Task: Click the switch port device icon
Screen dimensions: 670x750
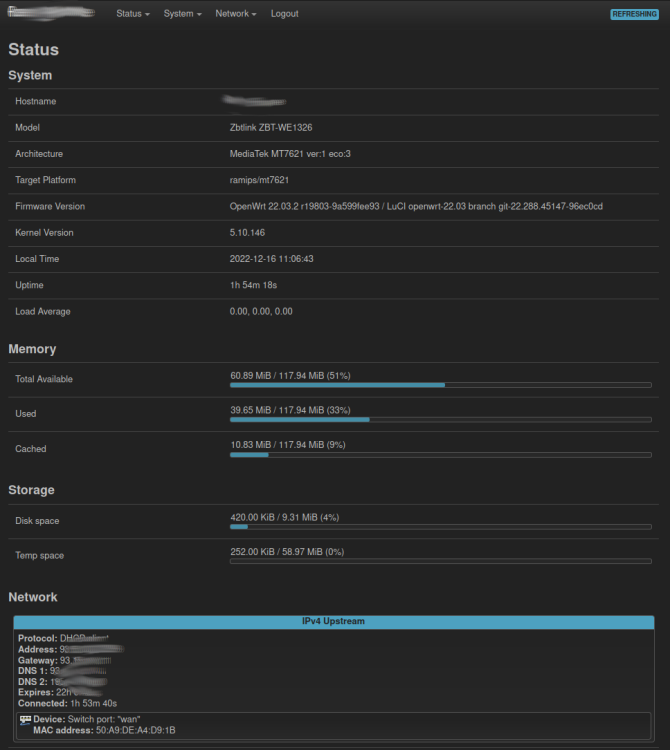Action: point(25,719)
